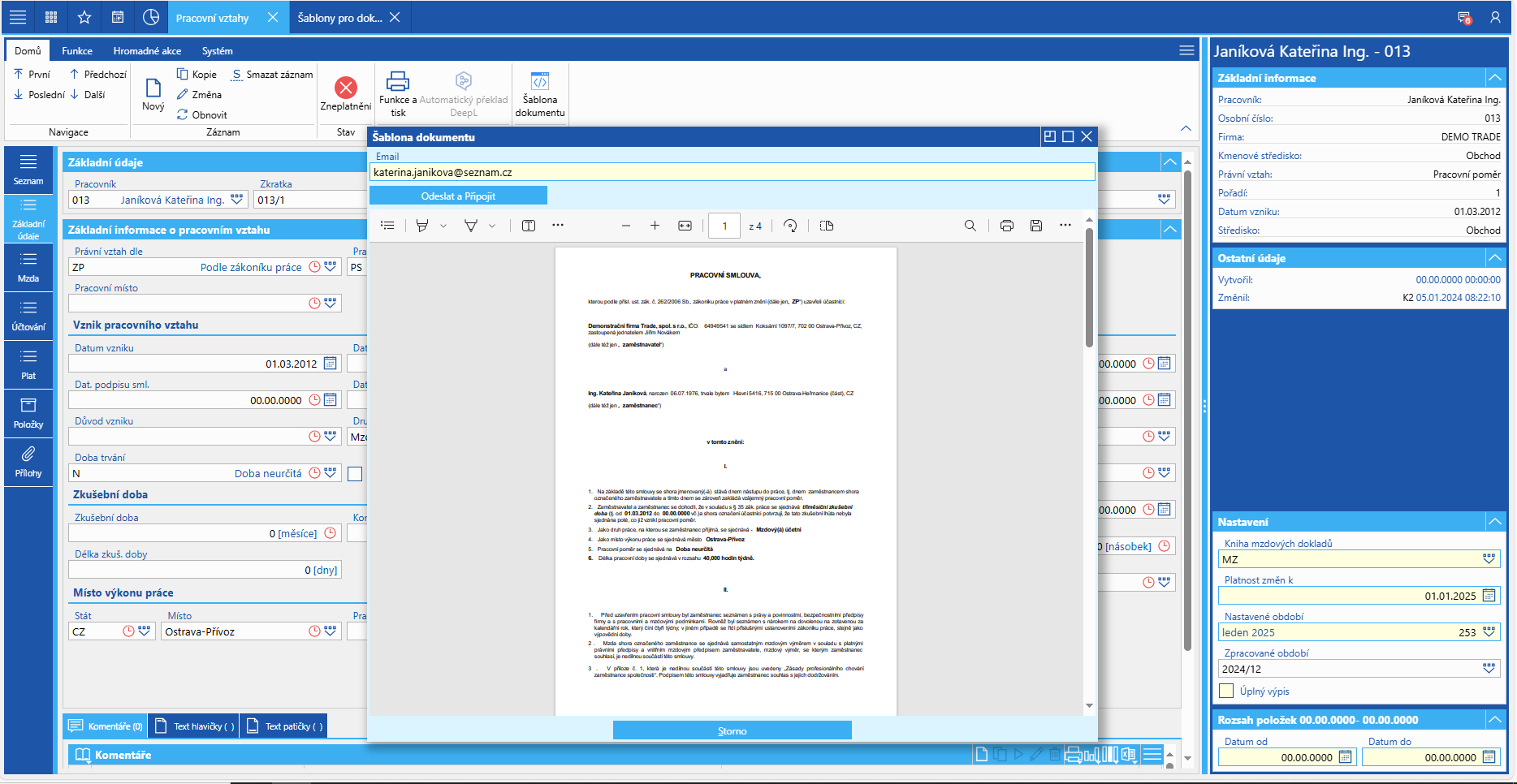Open the table of contents in PDF viewer
Screen dimensions: 1517x784
point(387,226)
